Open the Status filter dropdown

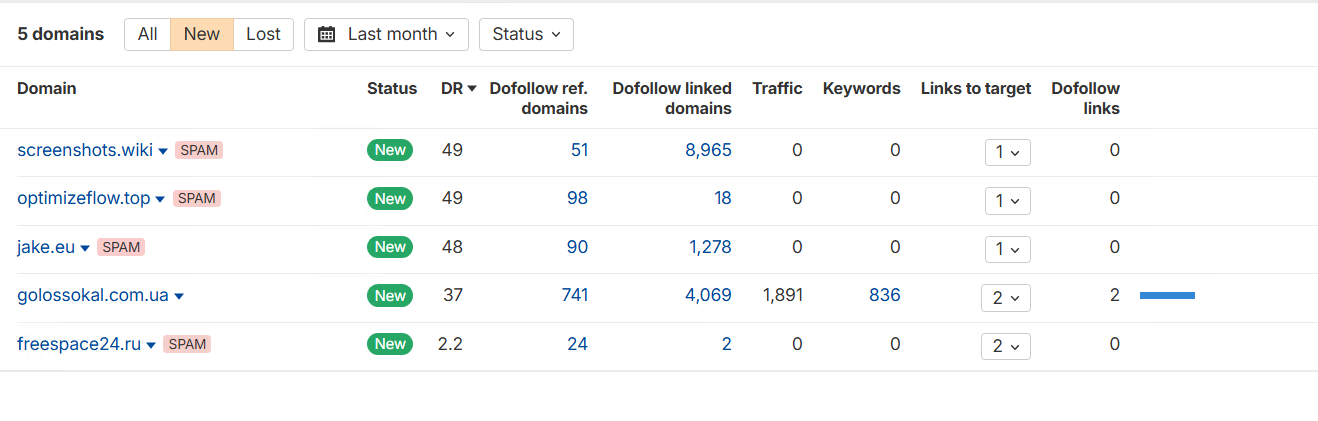[x=526, y=34]
